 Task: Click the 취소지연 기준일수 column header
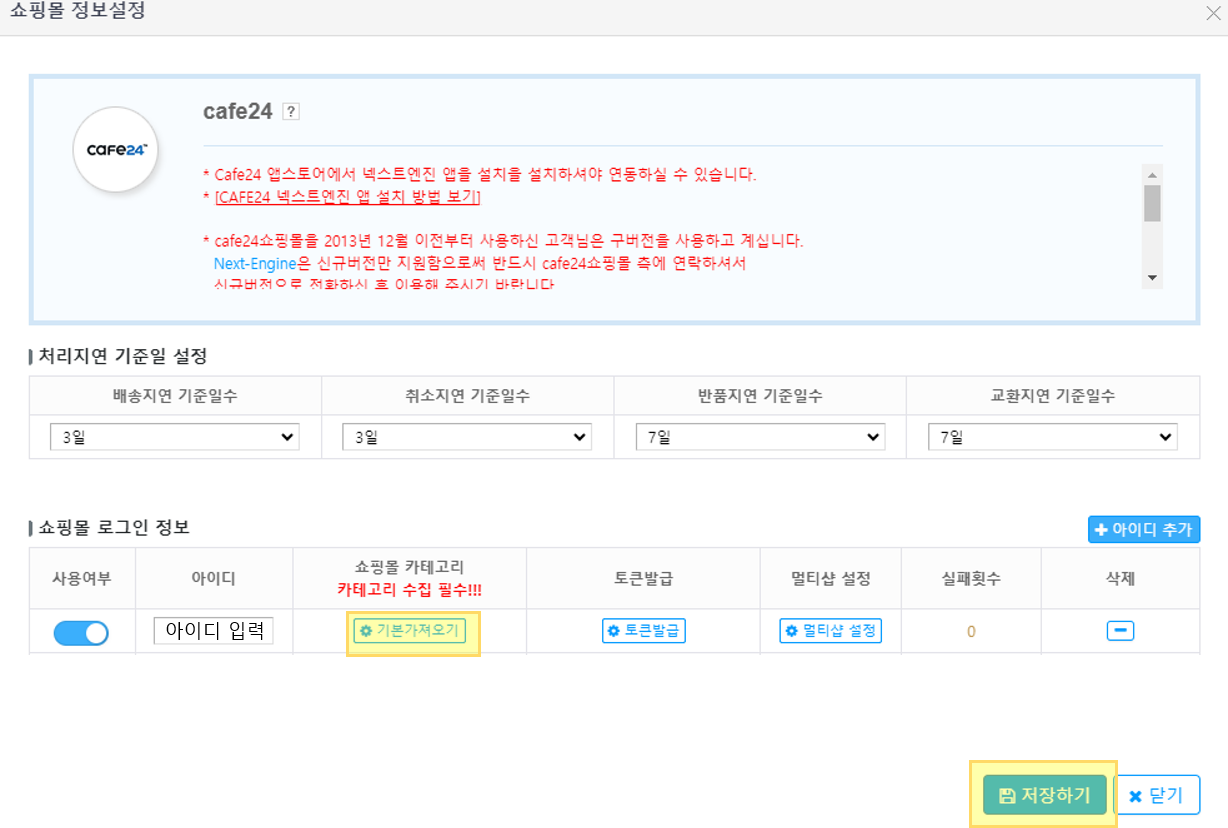point(467,396)
